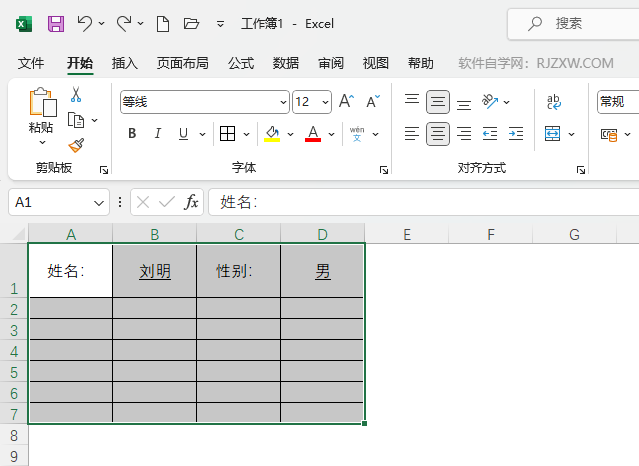The width and height of the screenshot is (639, 466).
Task: Expand the 粘贴 paste options arrow
Action: [x=42, y=142]
